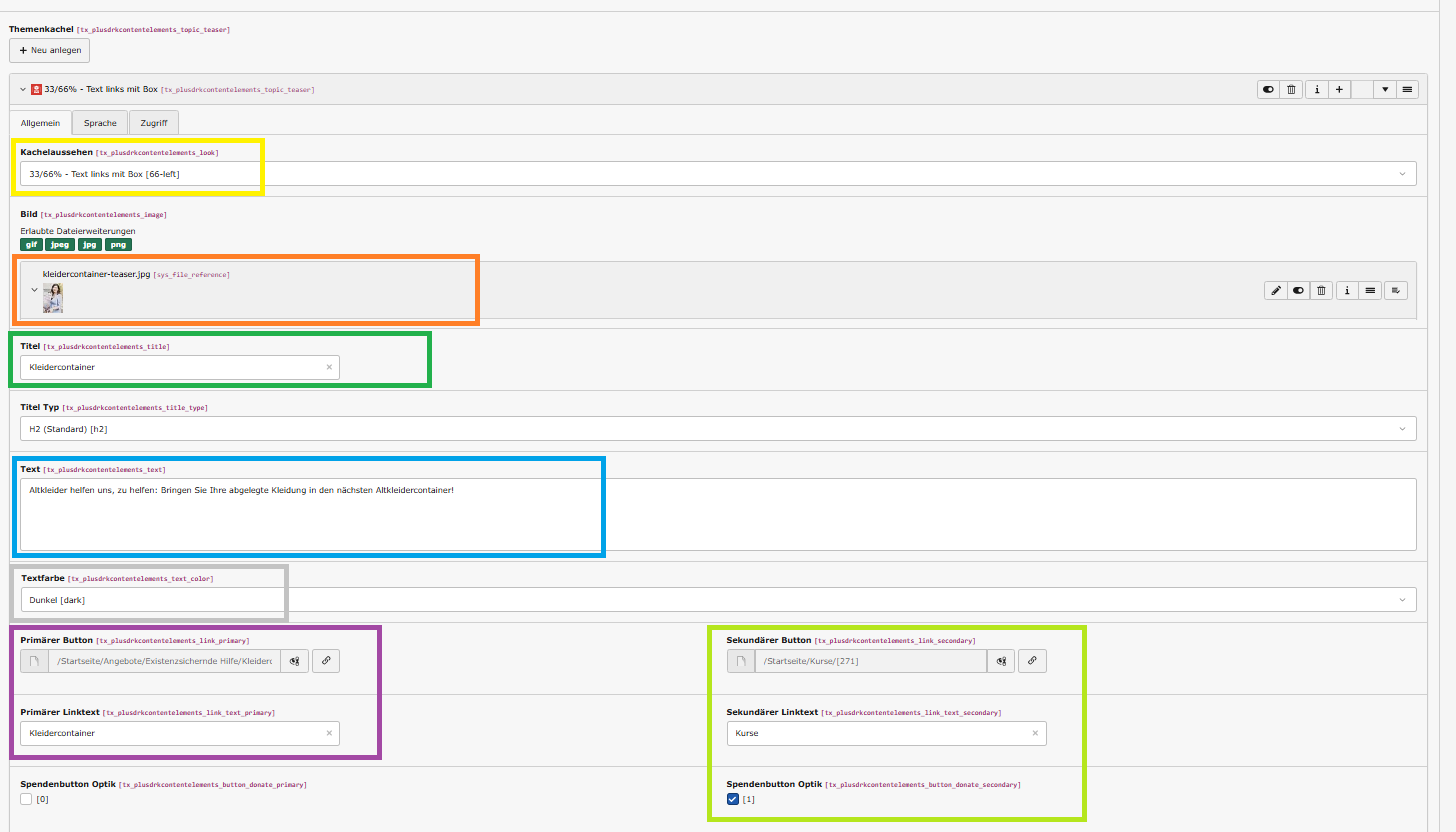The width and height of the screenshot is (1456, 832).
Task: Move the 33/66% teaser record down
Action: pos(1385,89)
